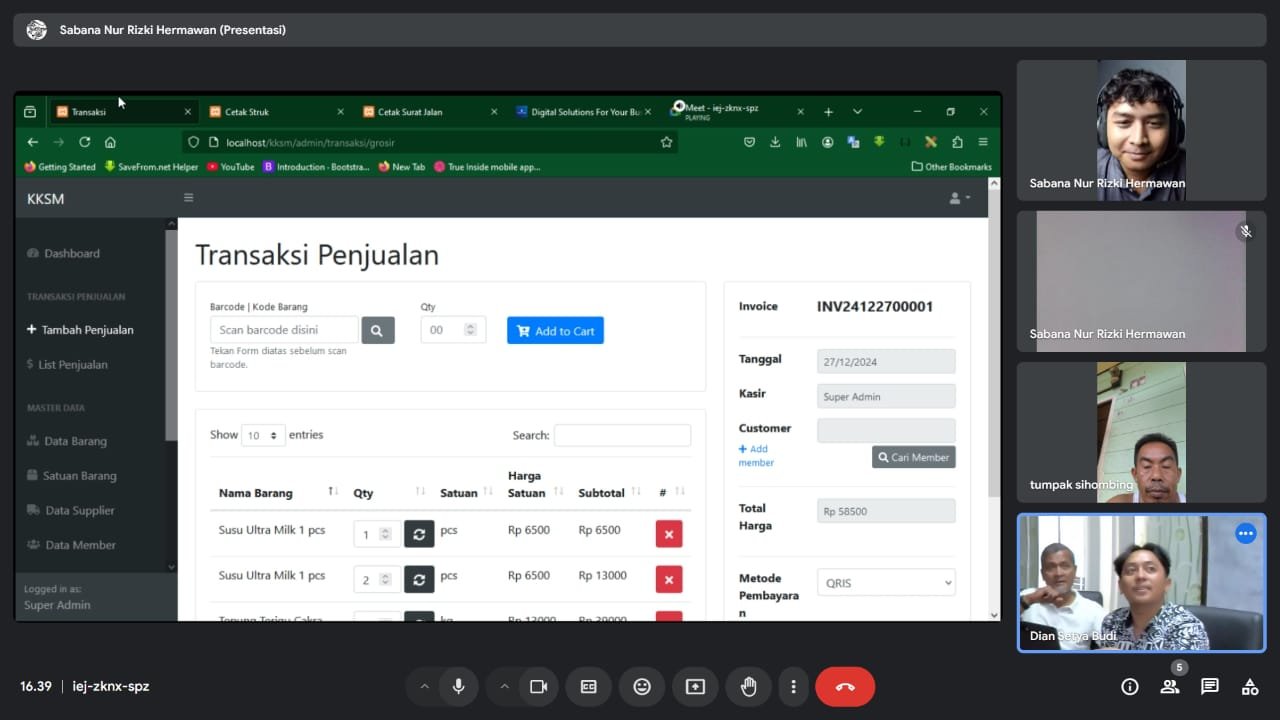
Task: Turn off the camera in Meet
Action: tap(538, 687)
